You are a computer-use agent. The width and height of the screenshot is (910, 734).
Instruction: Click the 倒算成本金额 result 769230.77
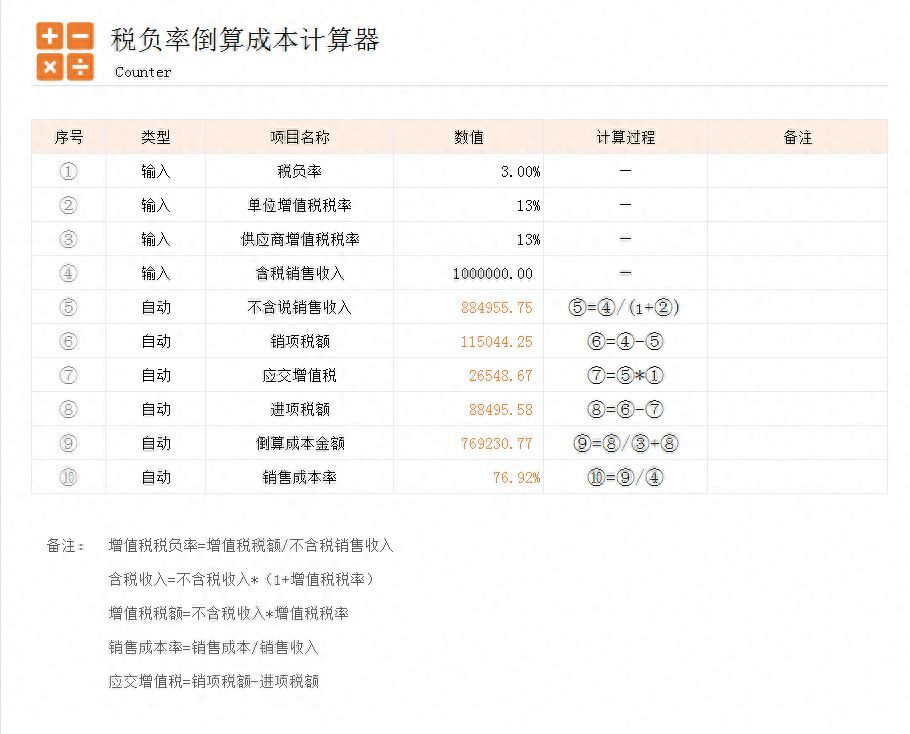496,444
